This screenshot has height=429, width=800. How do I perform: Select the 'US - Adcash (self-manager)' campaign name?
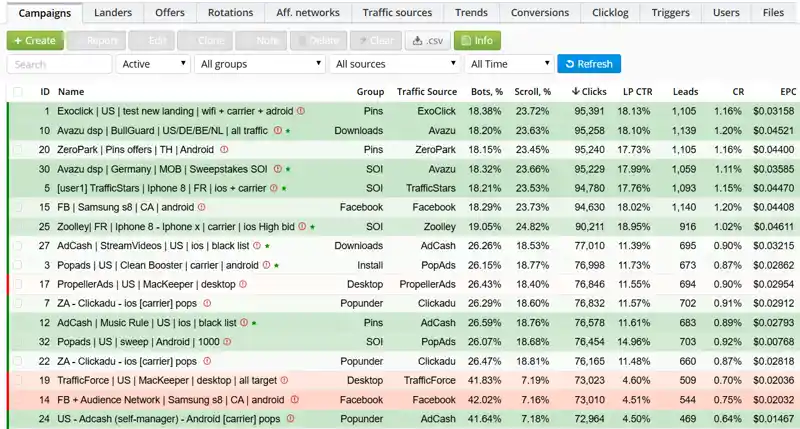tap(168, 419)
